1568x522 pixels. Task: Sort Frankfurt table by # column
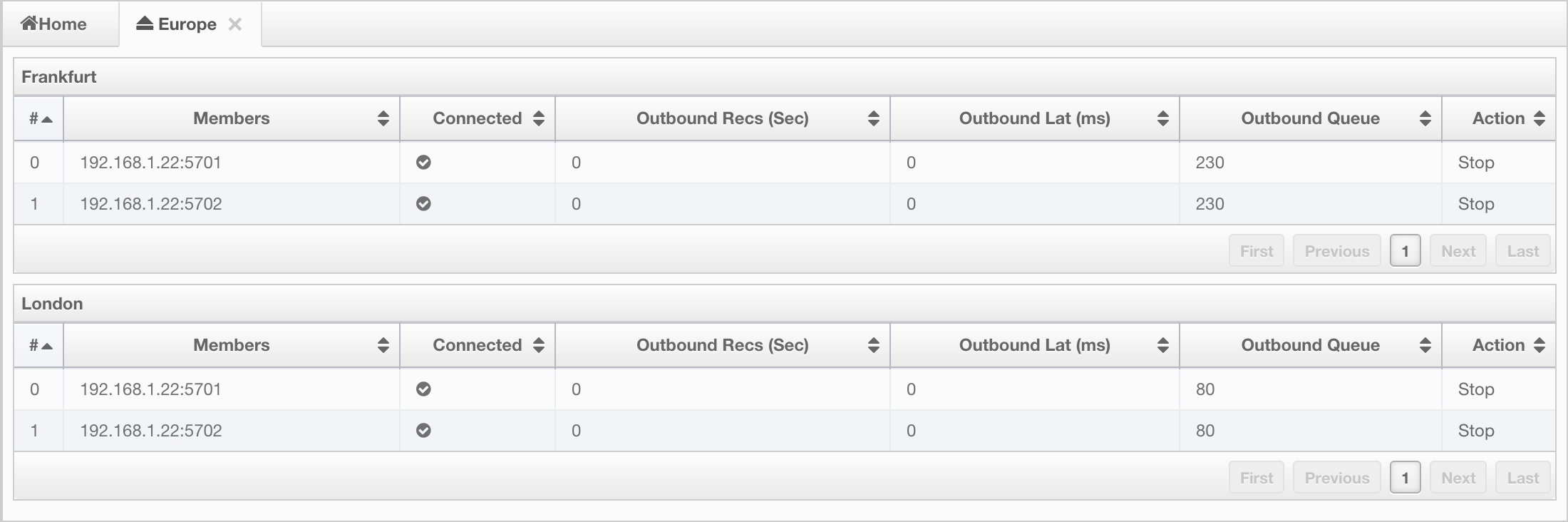39,118
